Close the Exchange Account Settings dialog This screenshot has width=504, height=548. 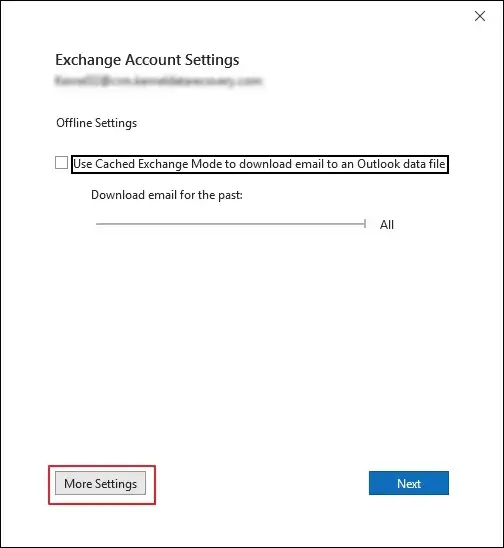(480, 16)
